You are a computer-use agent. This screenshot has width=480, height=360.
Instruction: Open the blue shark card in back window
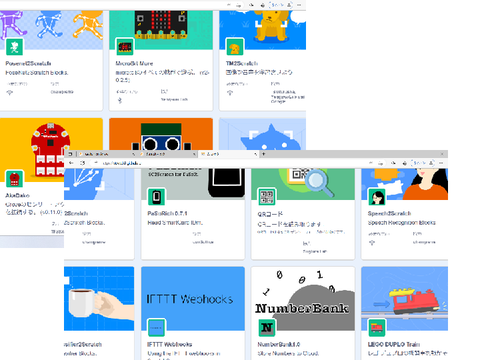[263, 134]
